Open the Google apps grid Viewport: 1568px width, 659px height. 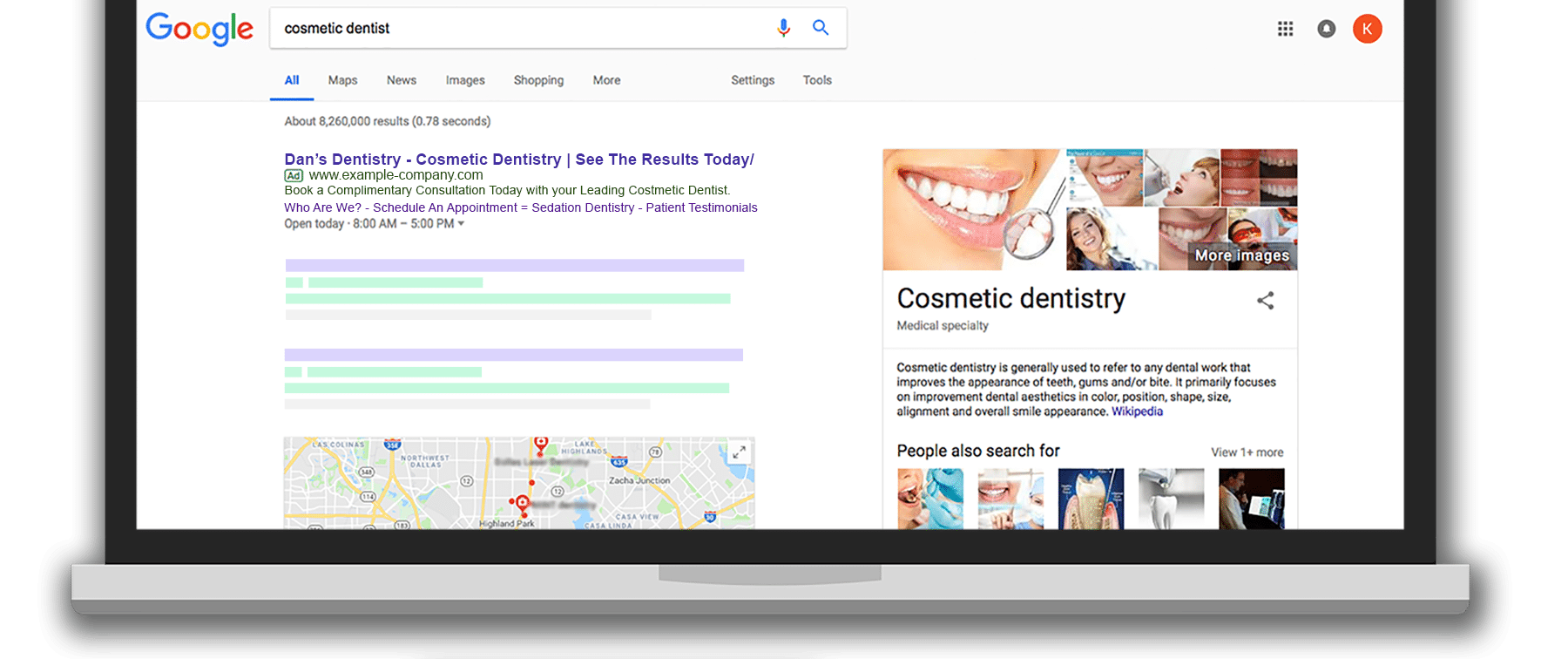pyautogui.click(x=1285, y=29)
